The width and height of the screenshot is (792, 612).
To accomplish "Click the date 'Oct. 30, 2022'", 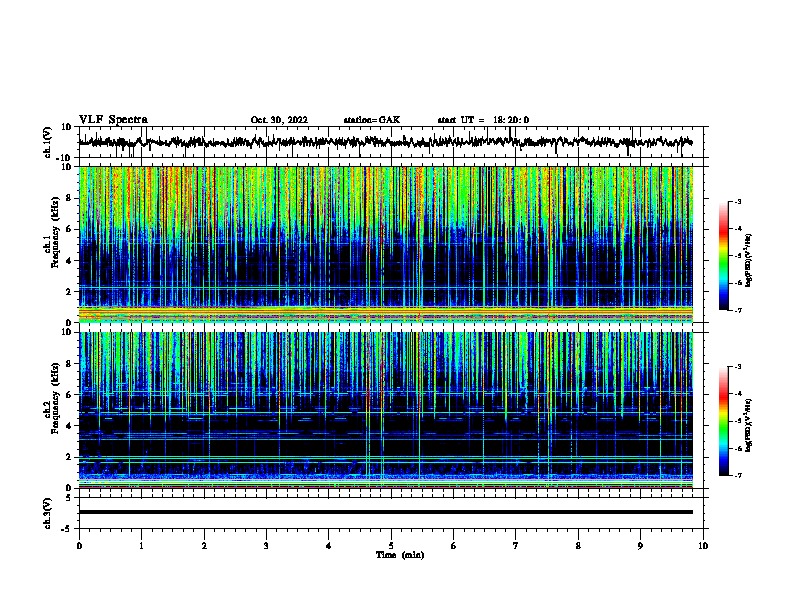I will 279,120.
